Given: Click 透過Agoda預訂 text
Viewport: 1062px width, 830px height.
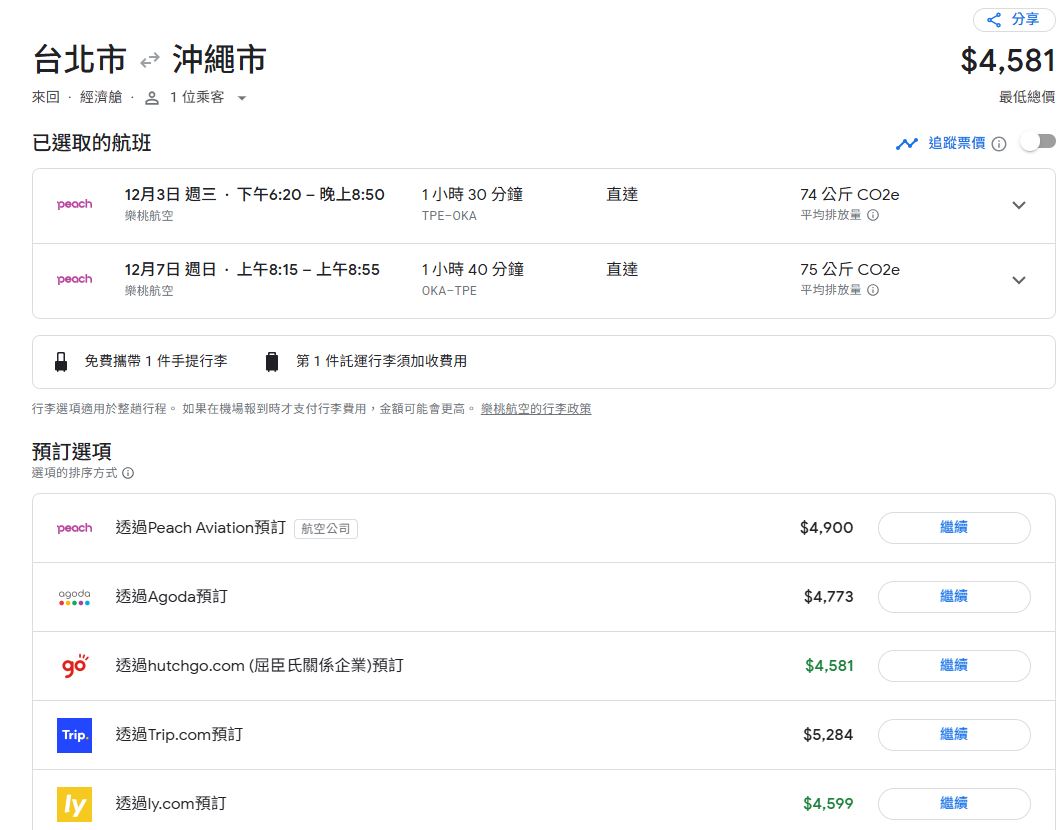Looking at the screenshot, I should pyautogui.click(x=171, y=597).
